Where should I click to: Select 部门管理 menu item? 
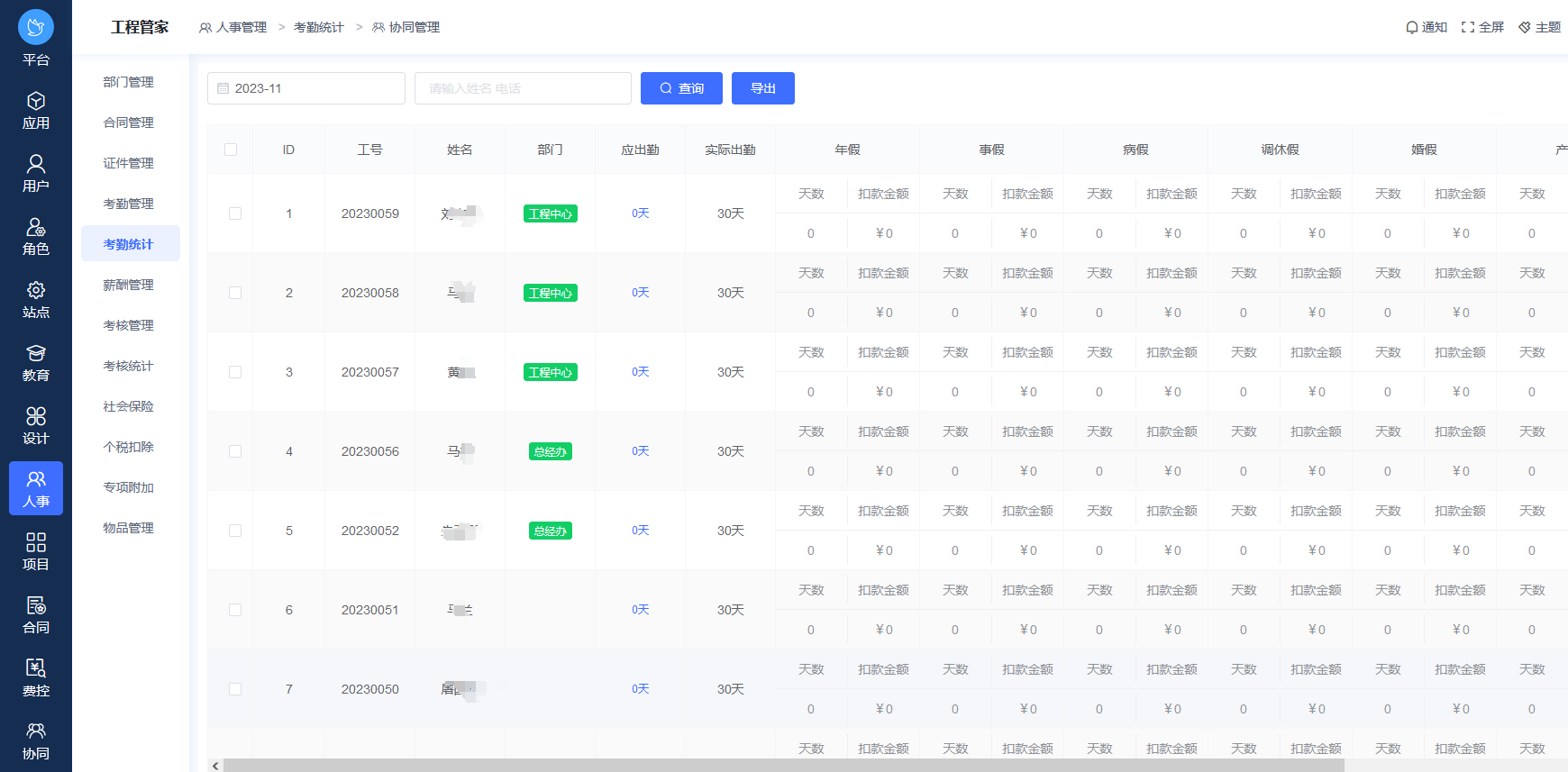point(129,82)
